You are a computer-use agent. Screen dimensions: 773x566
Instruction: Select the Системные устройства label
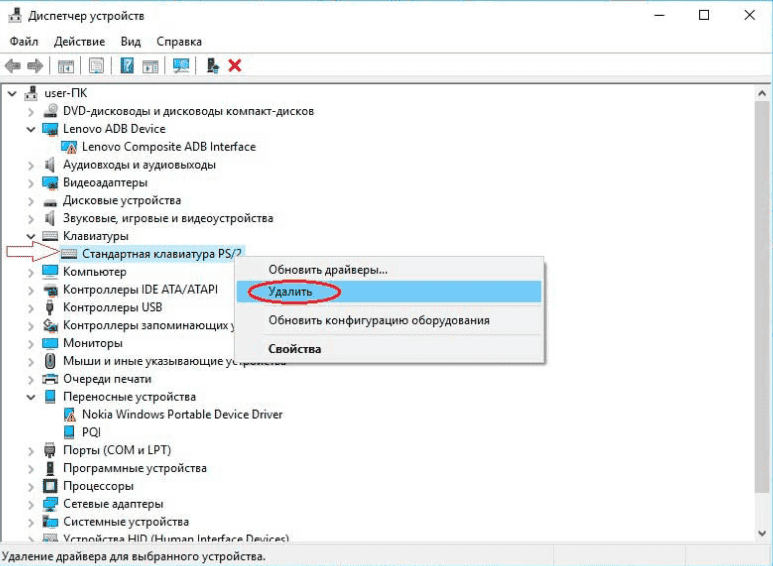pos(126,522)
